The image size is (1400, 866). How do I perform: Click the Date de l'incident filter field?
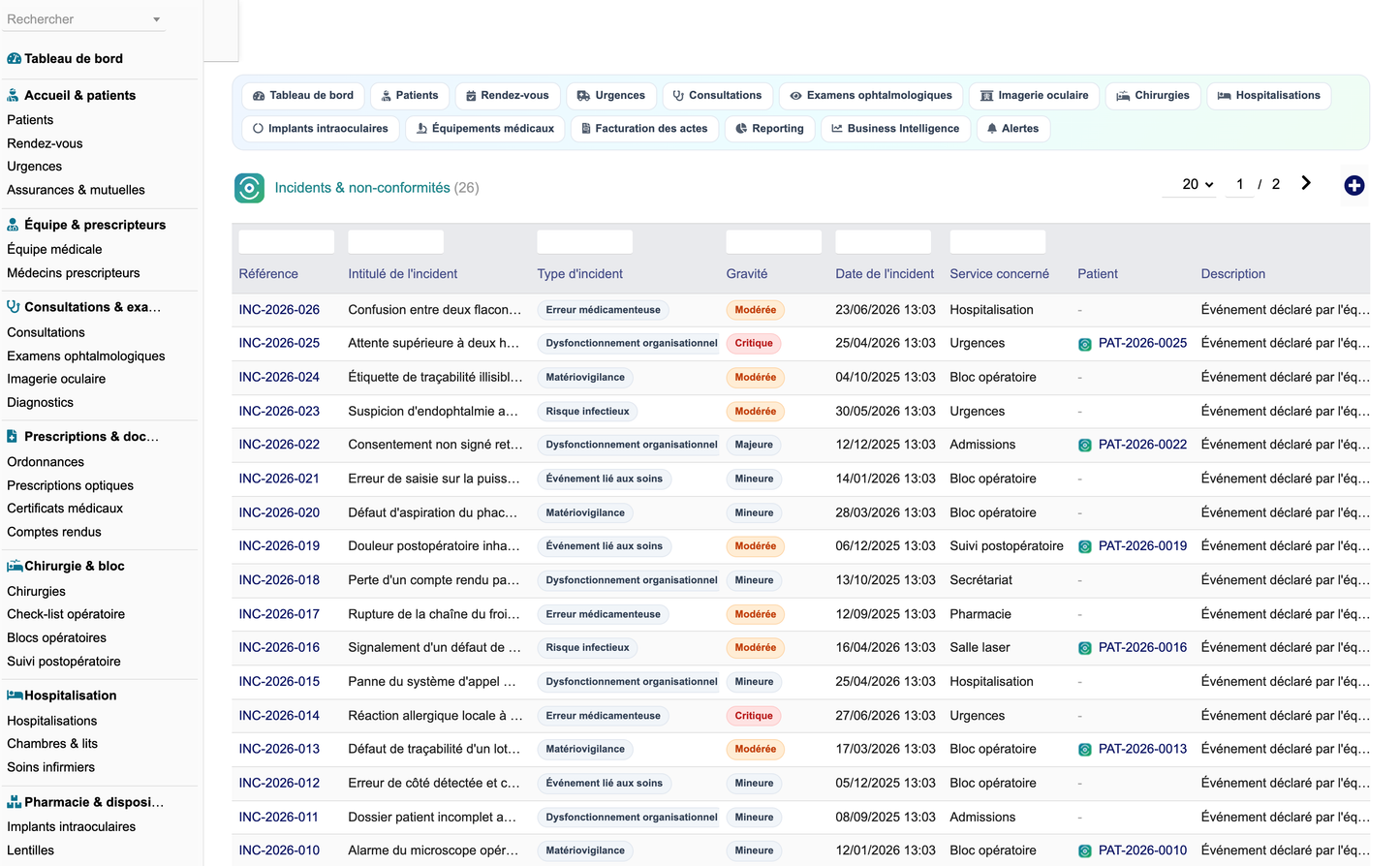[x=884, y=242]
